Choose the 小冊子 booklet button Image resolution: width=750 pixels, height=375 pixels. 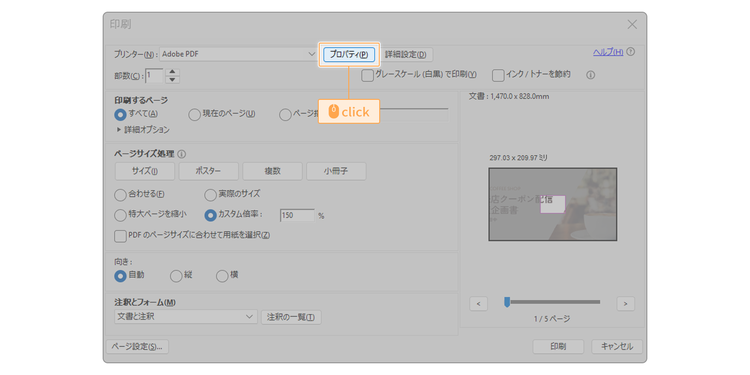click(x=336, y=171)
